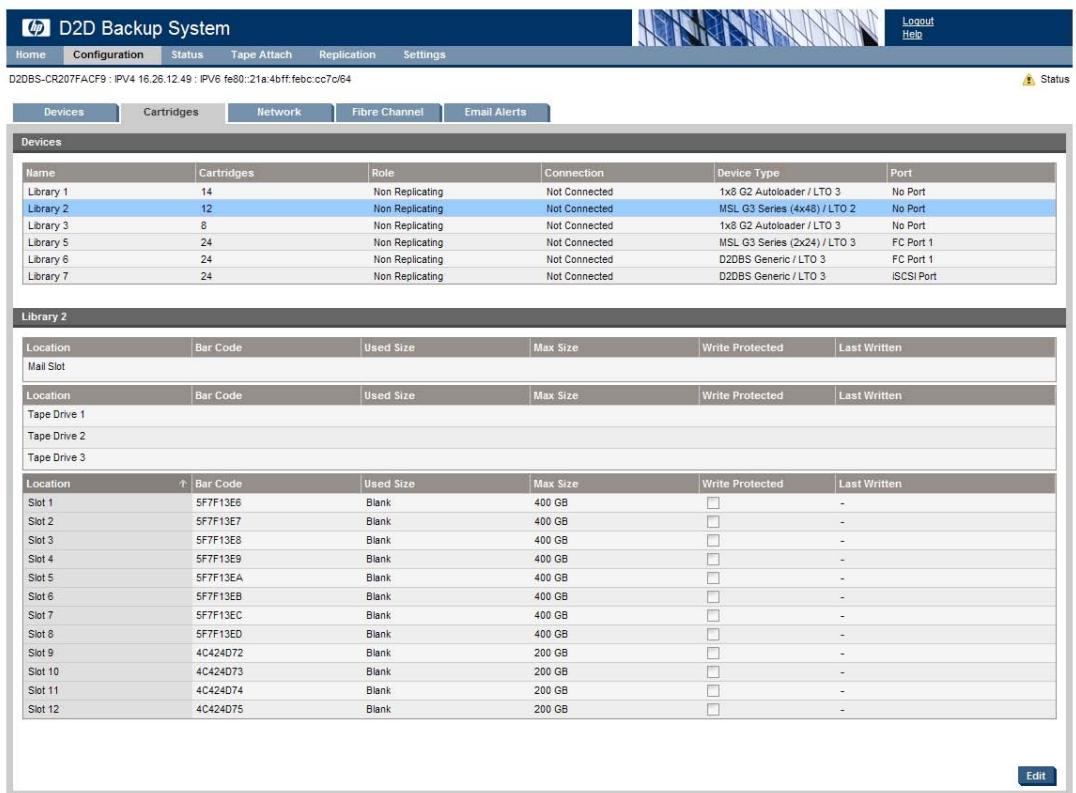Click the Status text beside warning icon
Viewport: 1076px width, 793px height.
click(x=1054, y=80)
